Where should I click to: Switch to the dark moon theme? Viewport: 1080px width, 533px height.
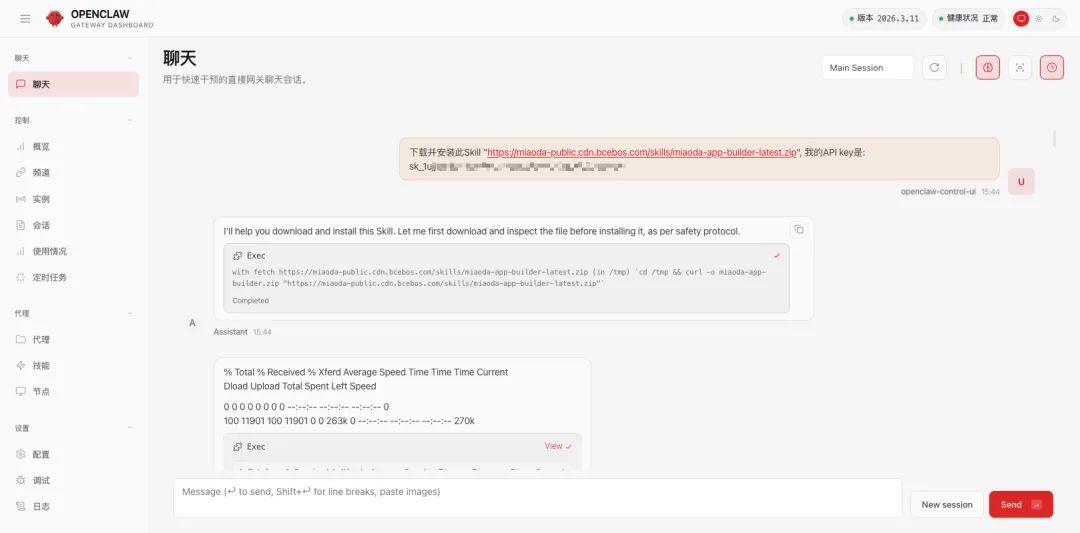(1055, 18)
